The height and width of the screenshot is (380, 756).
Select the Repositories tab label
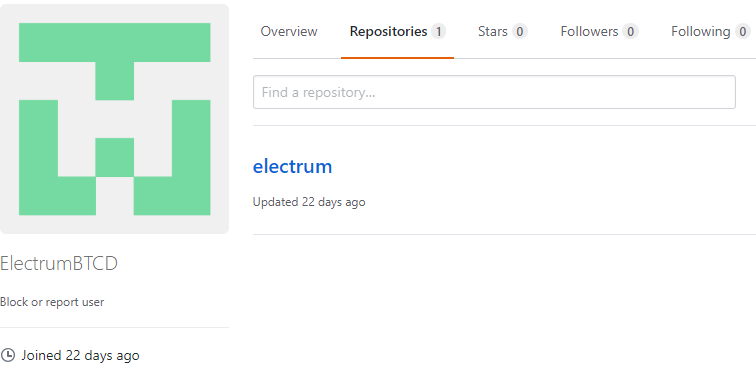pos(389,32)
